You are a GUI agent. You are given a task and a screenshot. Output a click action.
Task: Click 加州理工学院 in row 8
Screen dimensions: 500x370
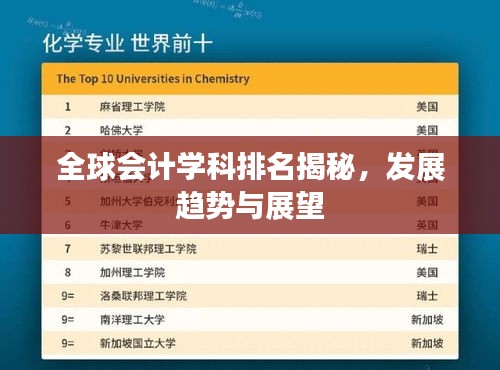click(x=132, y=273)
